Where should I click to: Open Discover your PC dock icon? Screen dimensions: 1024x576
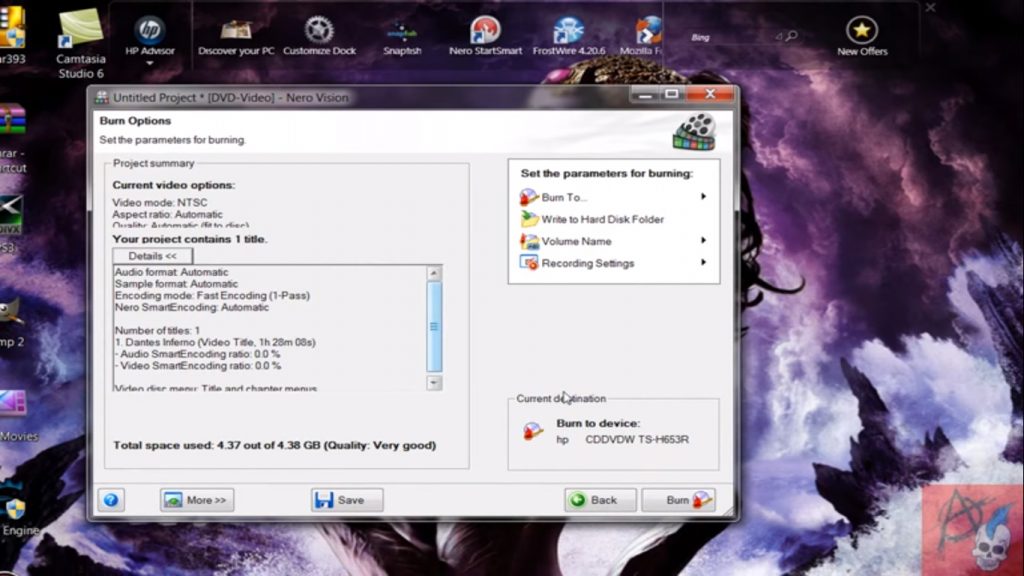[236, 35]
